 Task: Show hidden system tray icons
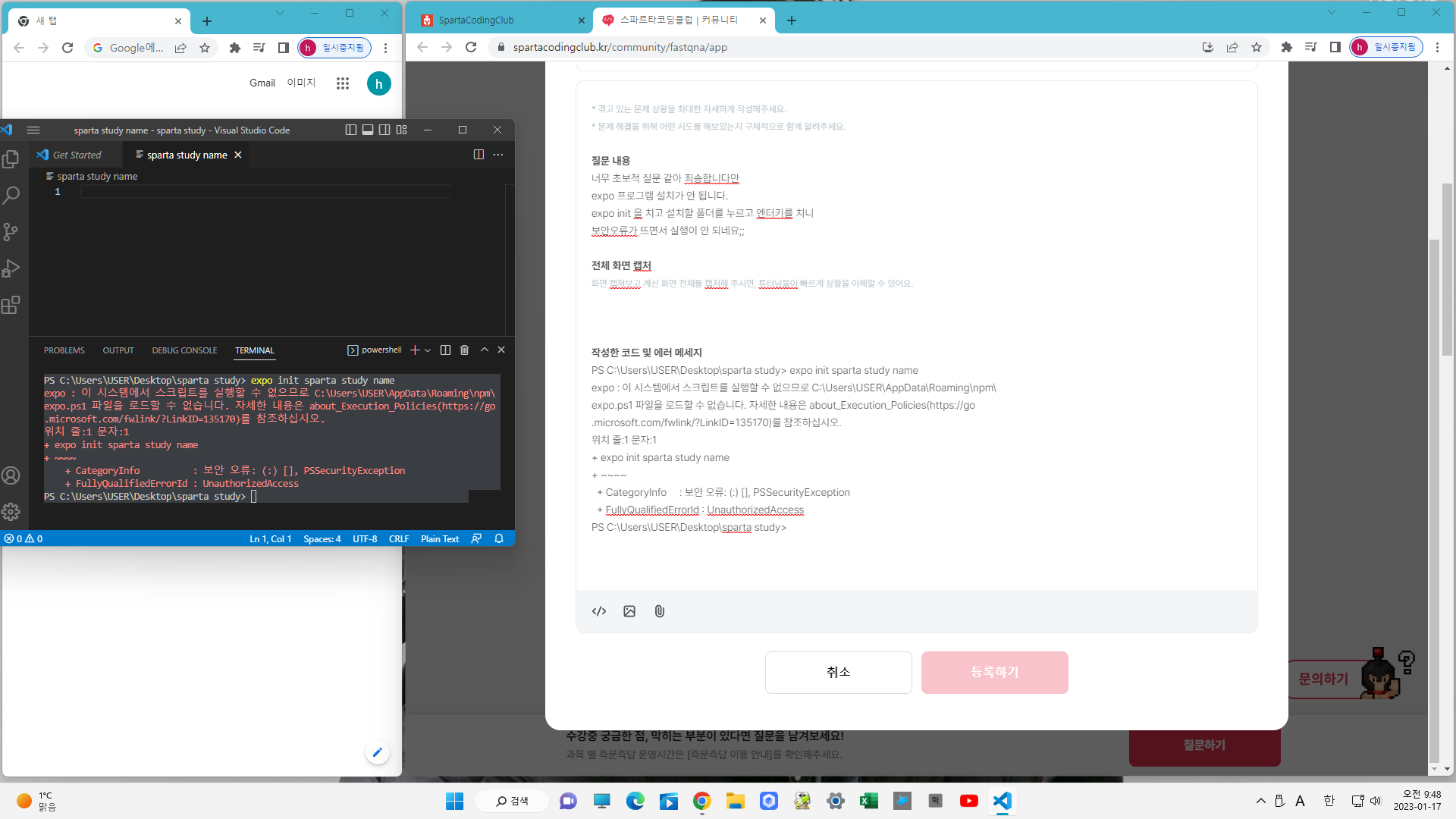tap(1260, 801)
